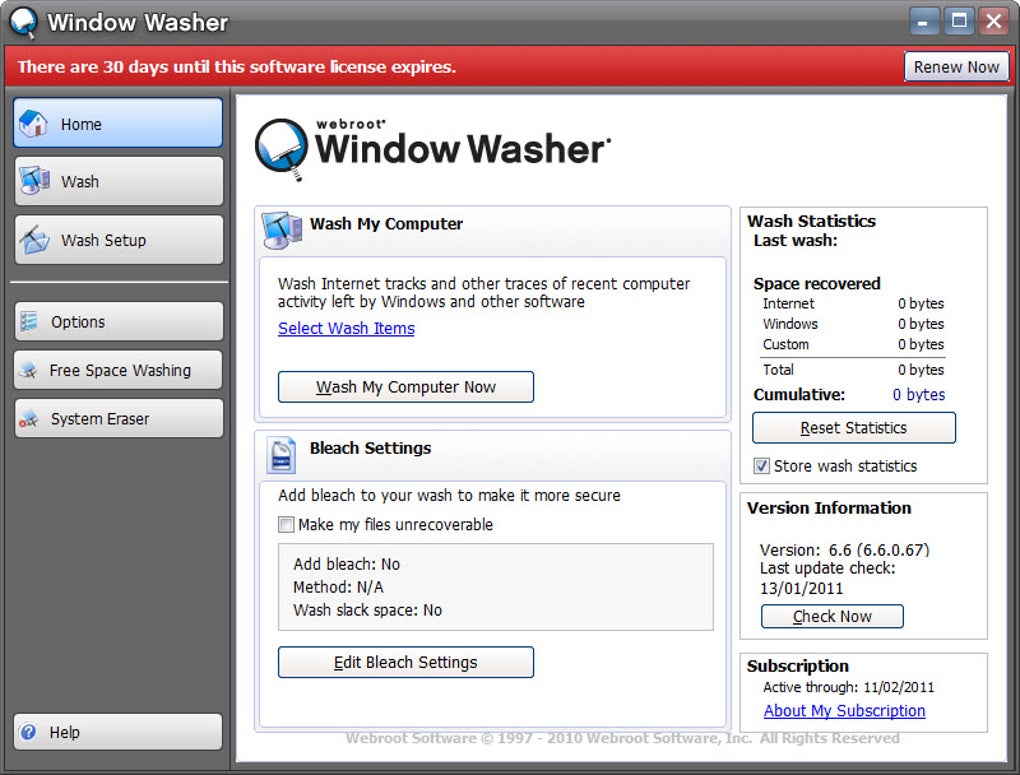Viewport: 1020px width, 775px height.
Task: Switch to the Wash section label
Action: [x=80, y=182]
